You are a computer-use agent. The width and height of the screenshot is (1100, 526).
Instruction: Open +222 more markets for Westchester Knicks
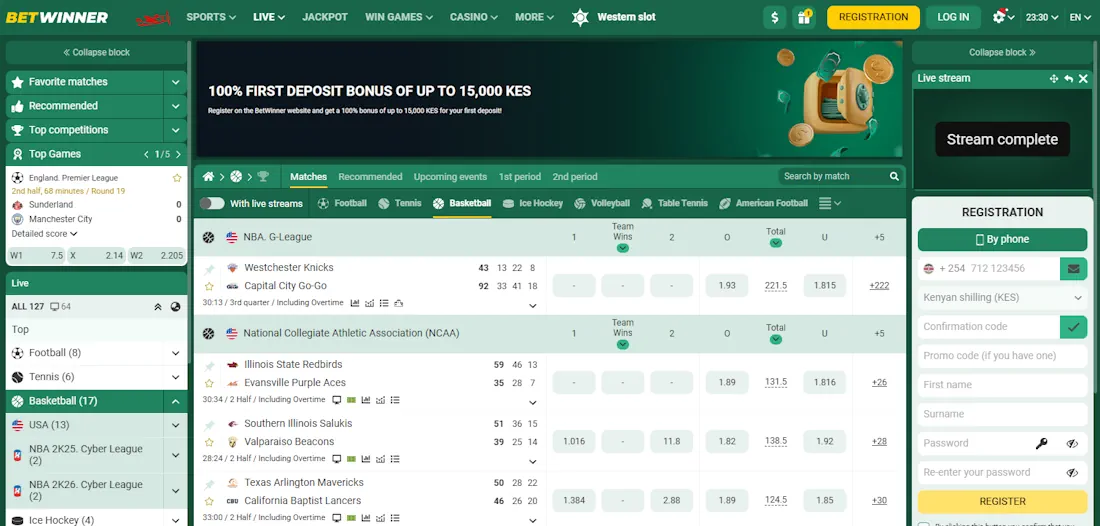(879, 285)
